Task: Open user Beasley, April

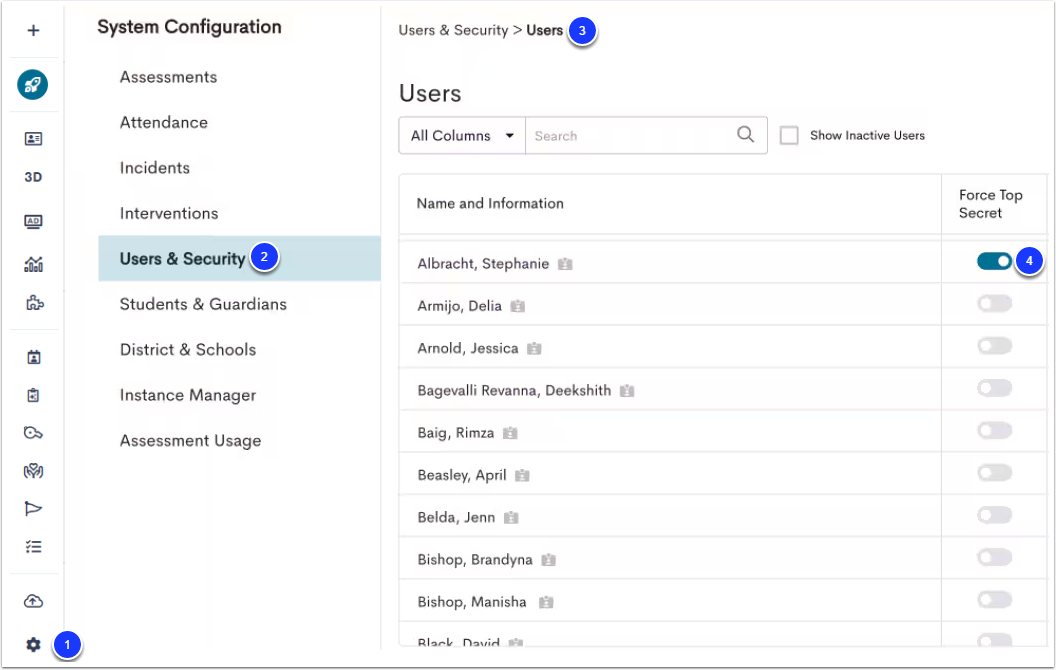Action: point(462,475)
